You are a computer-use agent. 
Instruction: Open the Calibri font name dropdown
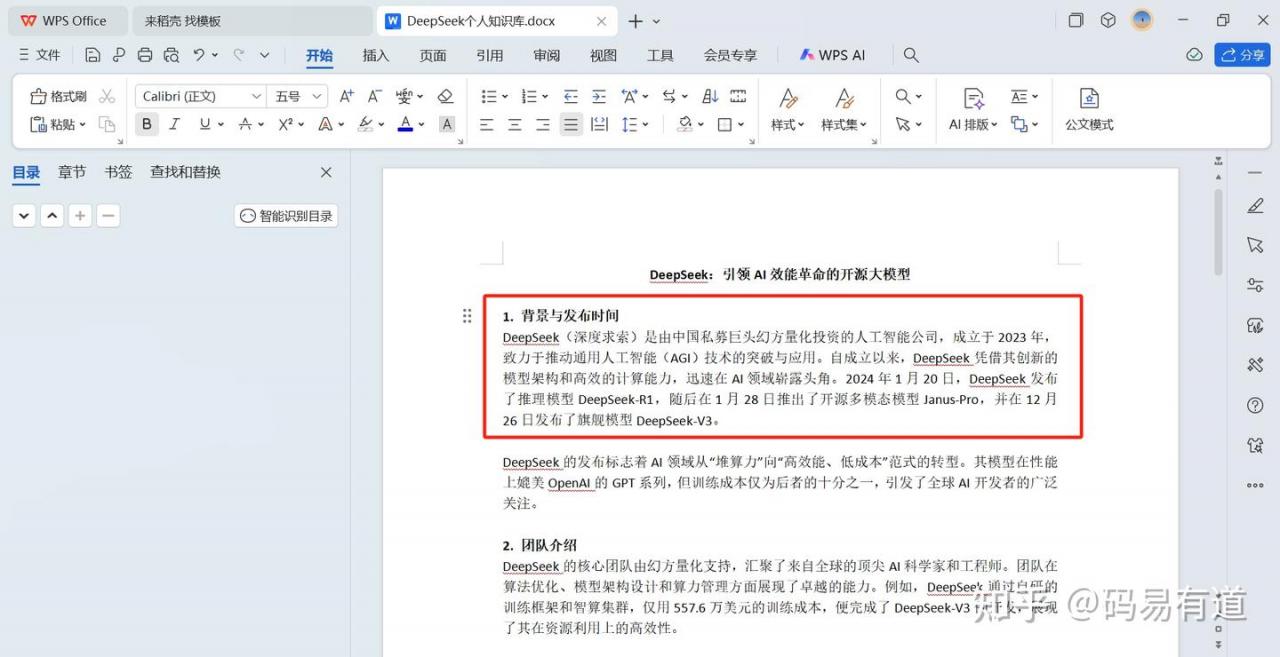256,96
